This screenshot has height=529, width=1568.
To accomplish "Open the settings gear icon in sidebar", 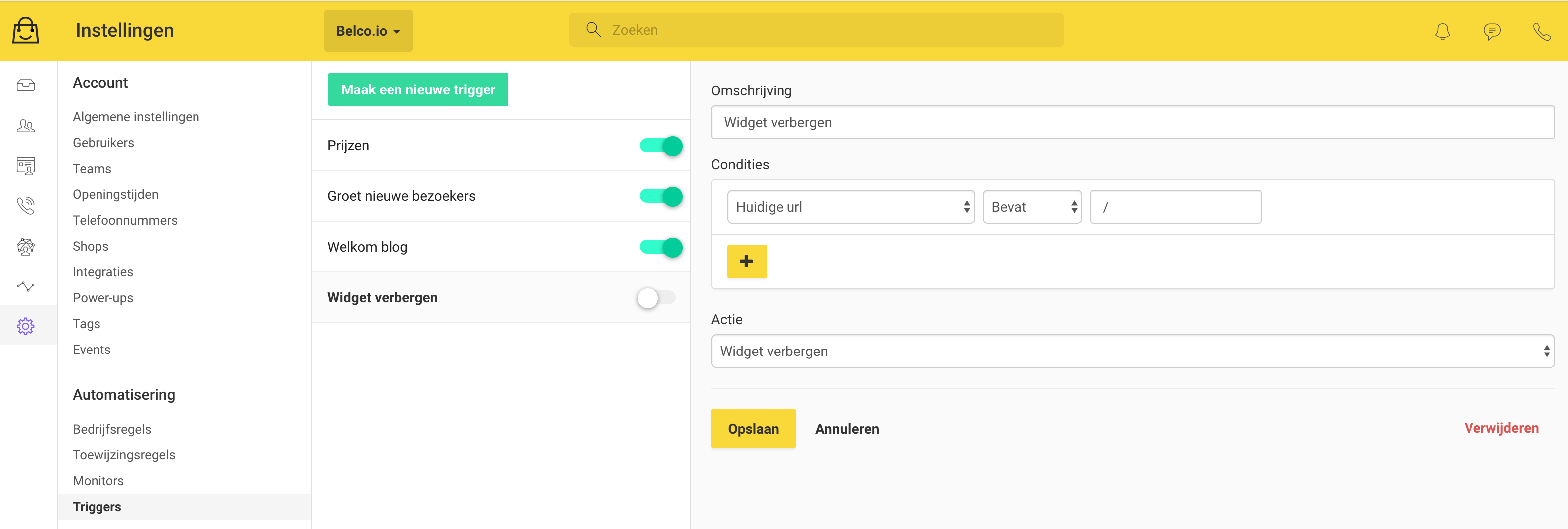I will click(25, 326).
